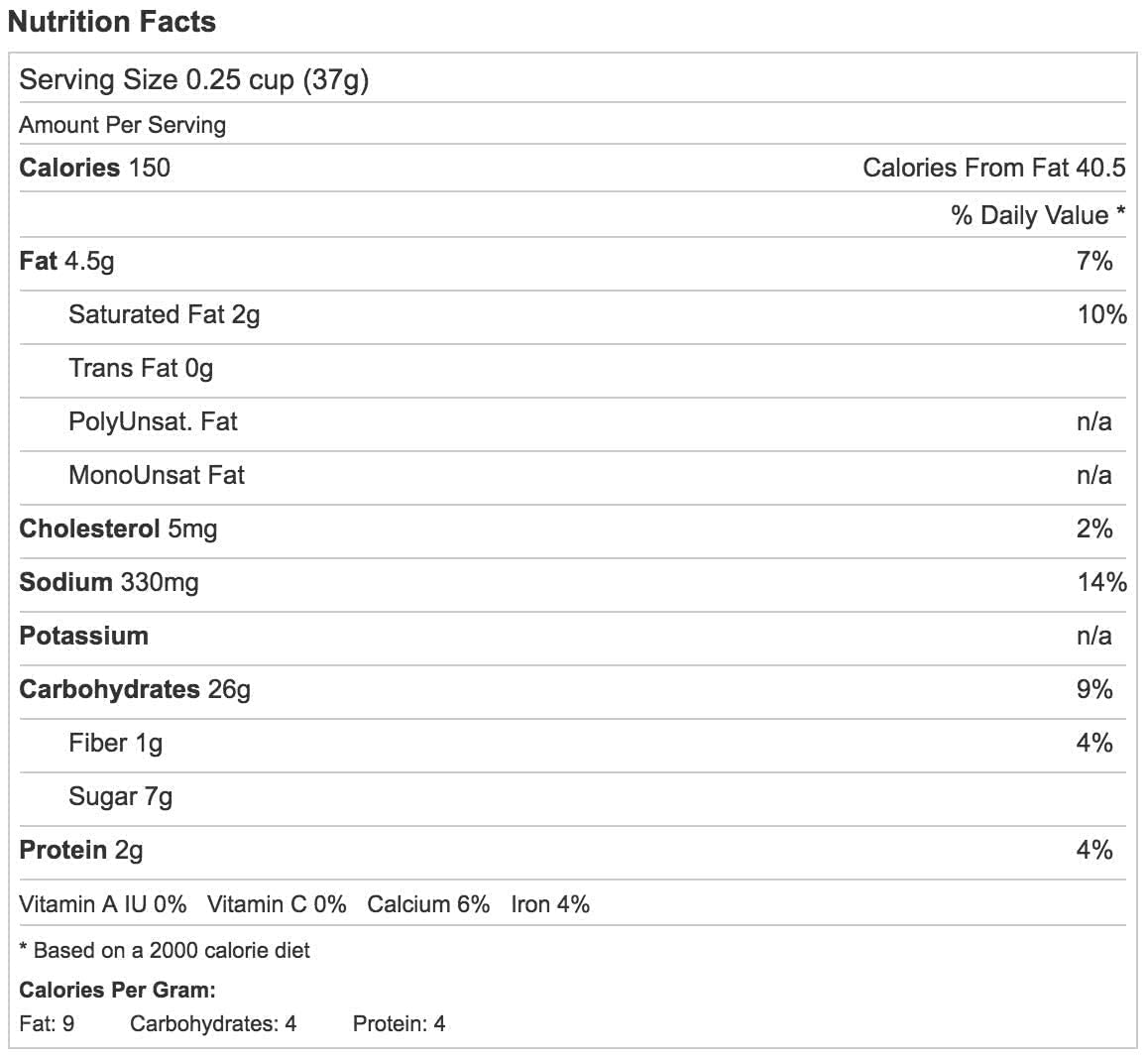
Task: Select the Amount Per Serving label
Action: pyautogui.click(x=122, y=125)
